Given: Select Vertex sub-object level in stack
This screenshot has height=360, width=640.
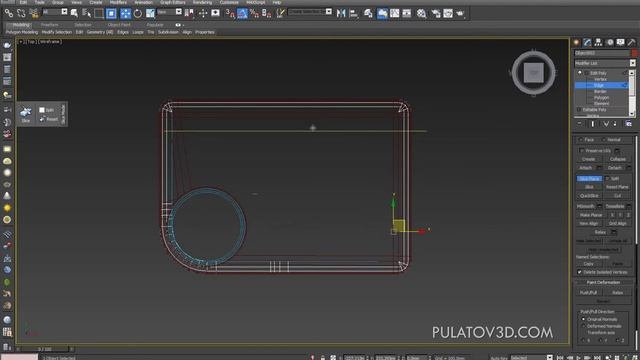Looking at the screenshot, I should [x=600, y=79].
